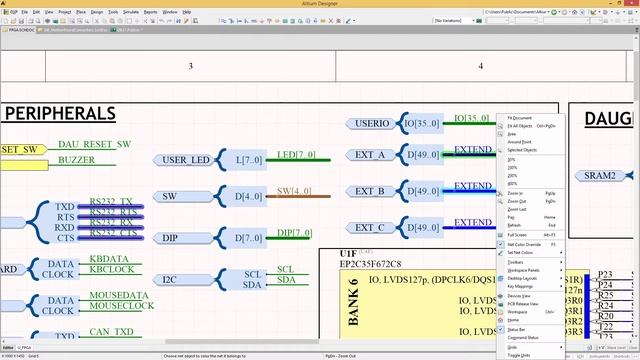Click the horizontal scrollbar thumb

click(242, 341)
